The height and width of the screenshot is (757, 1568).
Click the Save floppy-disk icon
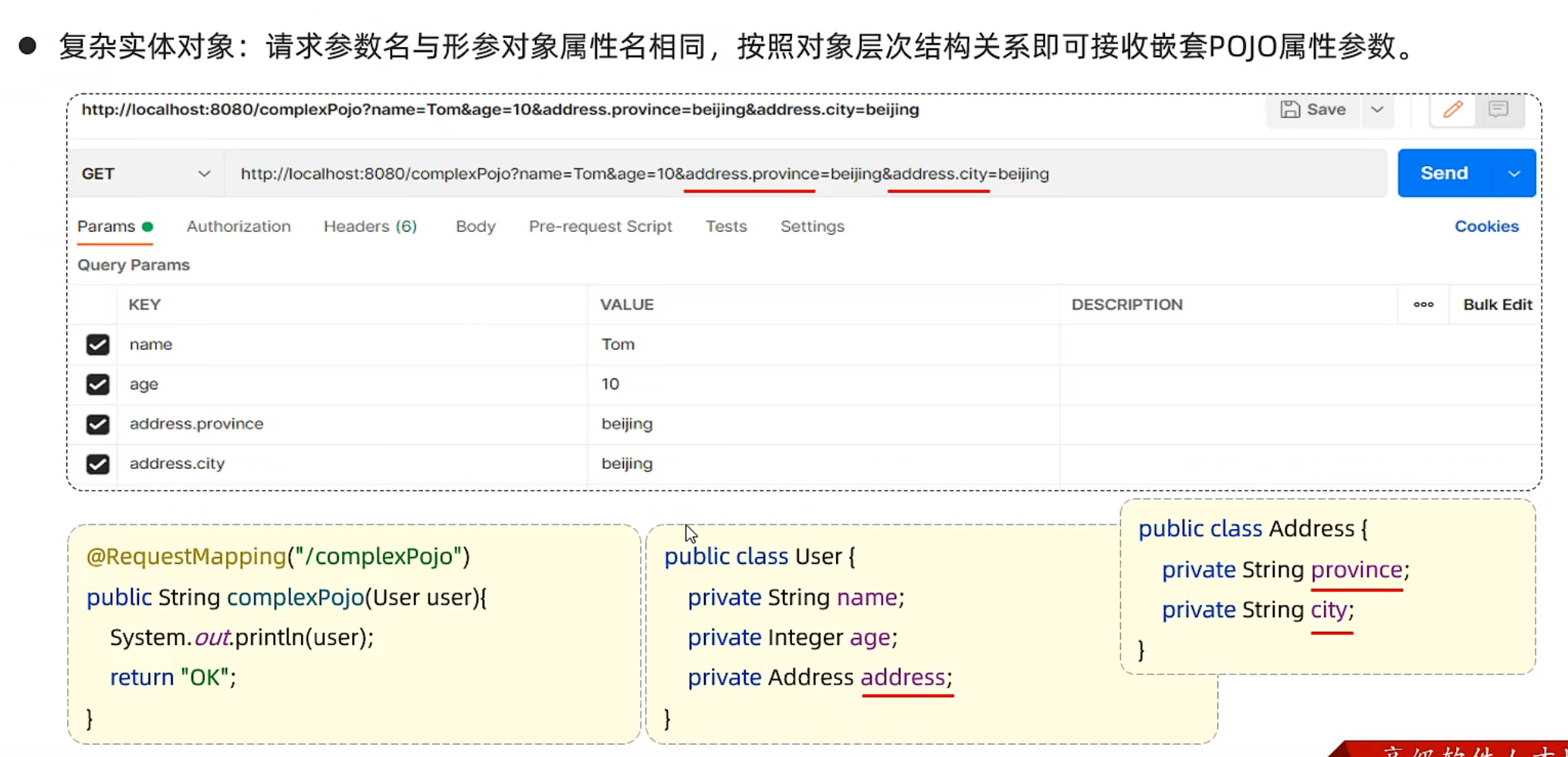point(1290,110)
